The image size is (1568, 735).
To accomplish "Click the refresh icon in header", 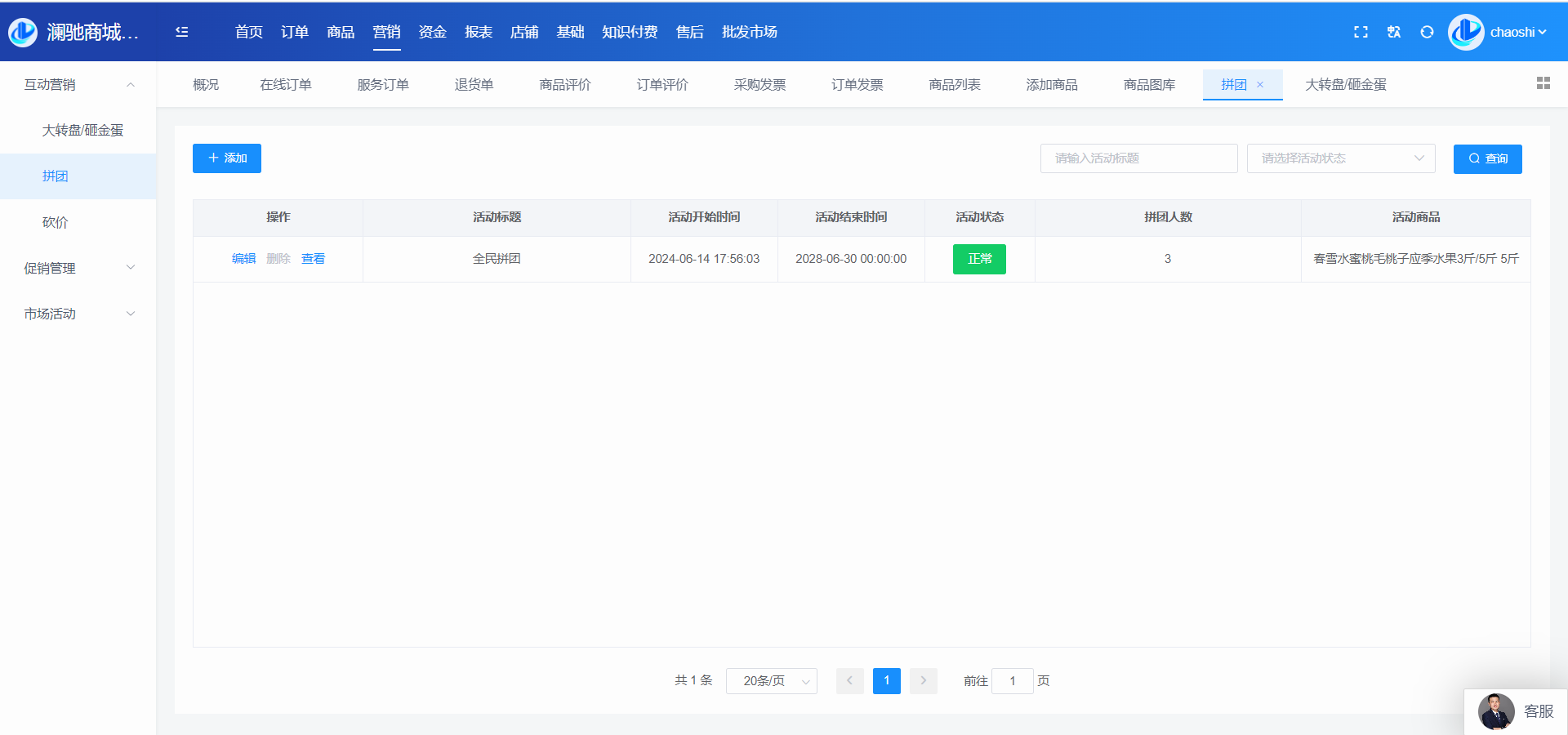I will (x=1427, y=32).
